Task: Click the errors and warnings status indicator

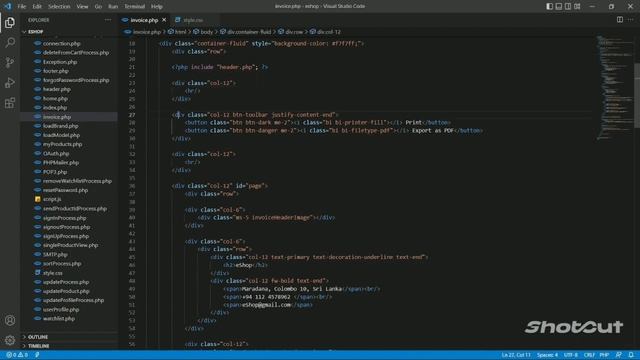Action: (x=17, y=355)
